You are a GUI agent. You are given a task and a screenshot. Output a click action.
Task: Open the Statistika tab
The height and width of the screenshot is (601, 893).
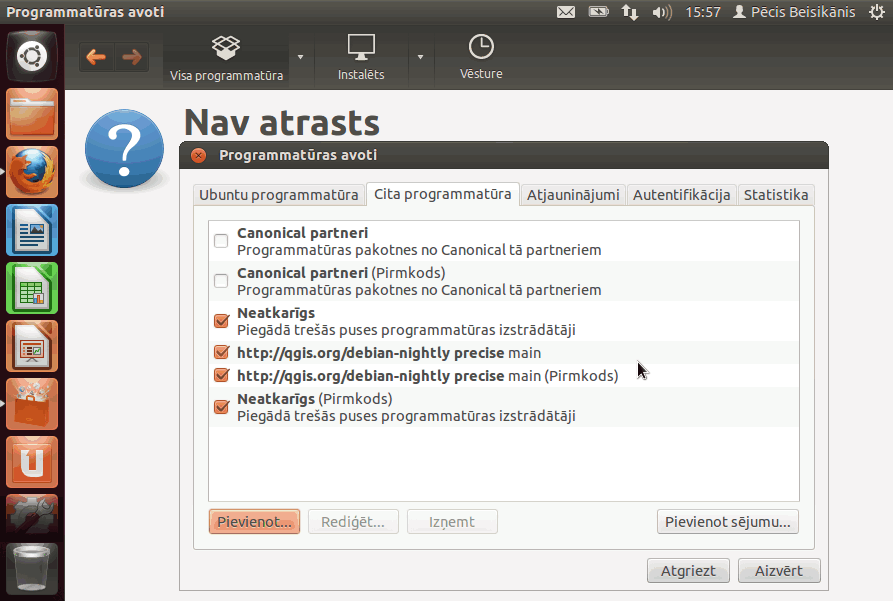click(x=776, y=195)
